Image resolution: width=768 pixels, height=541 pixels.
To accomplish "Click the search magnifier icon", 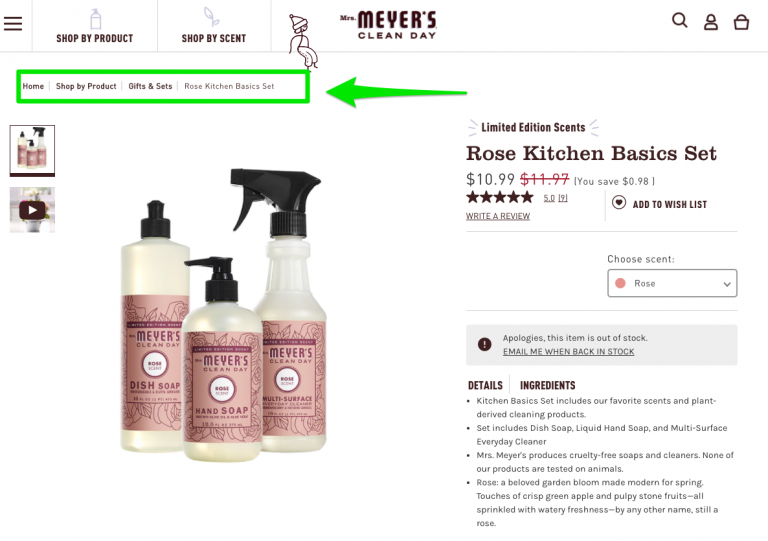I will (679, 21).
